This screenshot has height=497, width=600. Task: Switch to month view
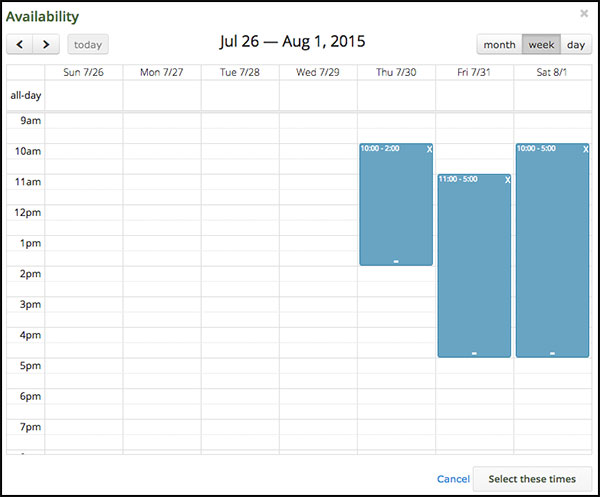[x=499, y=44]
